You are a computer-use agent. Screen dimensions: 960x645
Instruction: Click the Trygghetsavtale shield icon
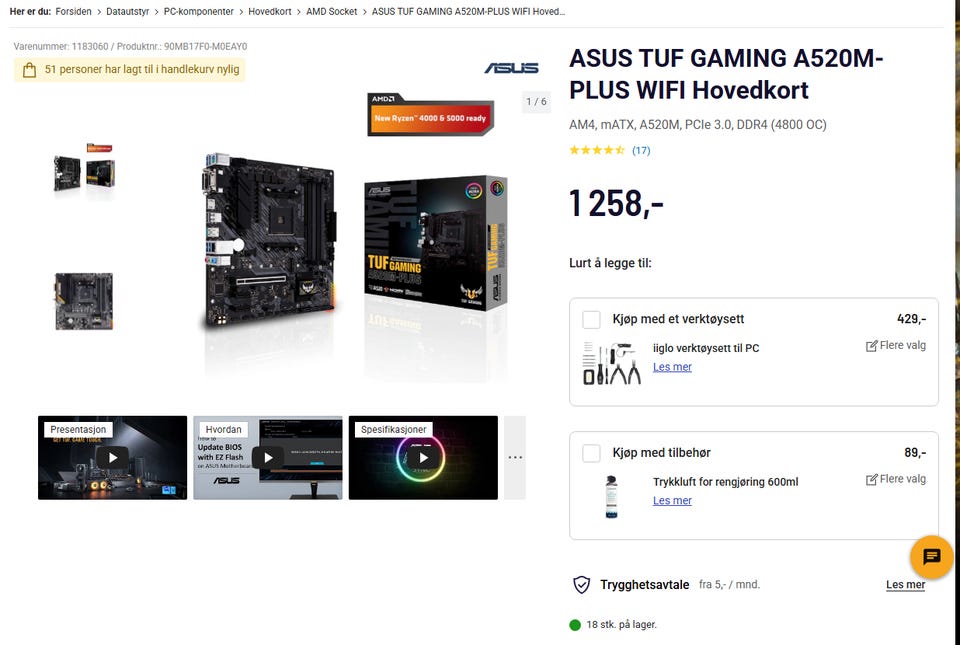tap(581, 584)
